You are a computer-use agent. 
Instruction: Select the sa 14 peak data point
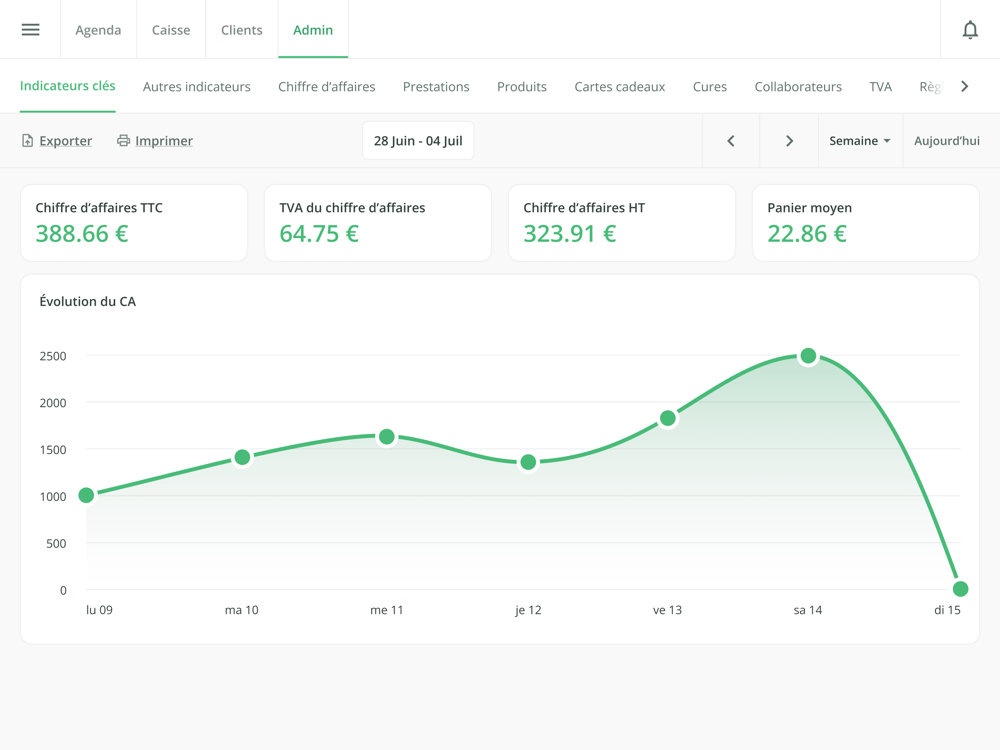[808, 356]
